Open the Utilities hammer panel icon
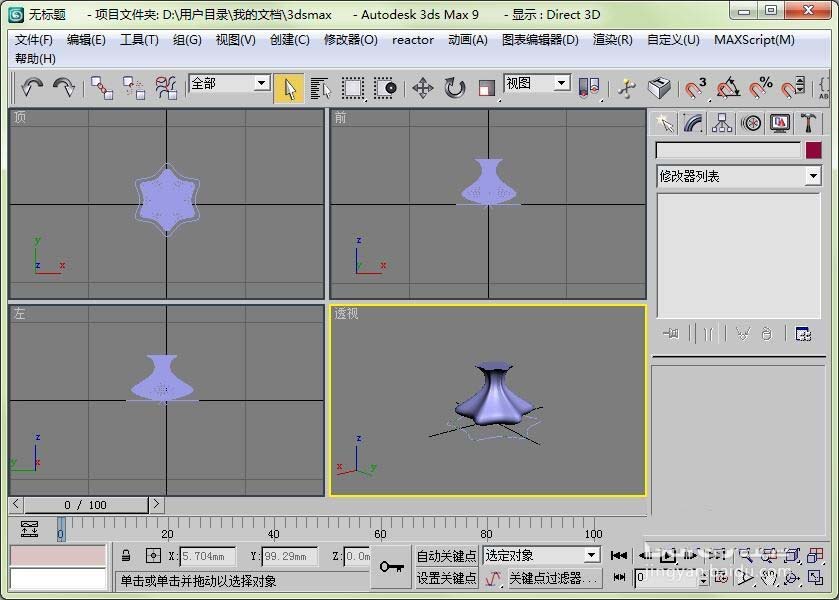Image resolution: width=839 pixels, height=600 pixels. pos(808,124)
